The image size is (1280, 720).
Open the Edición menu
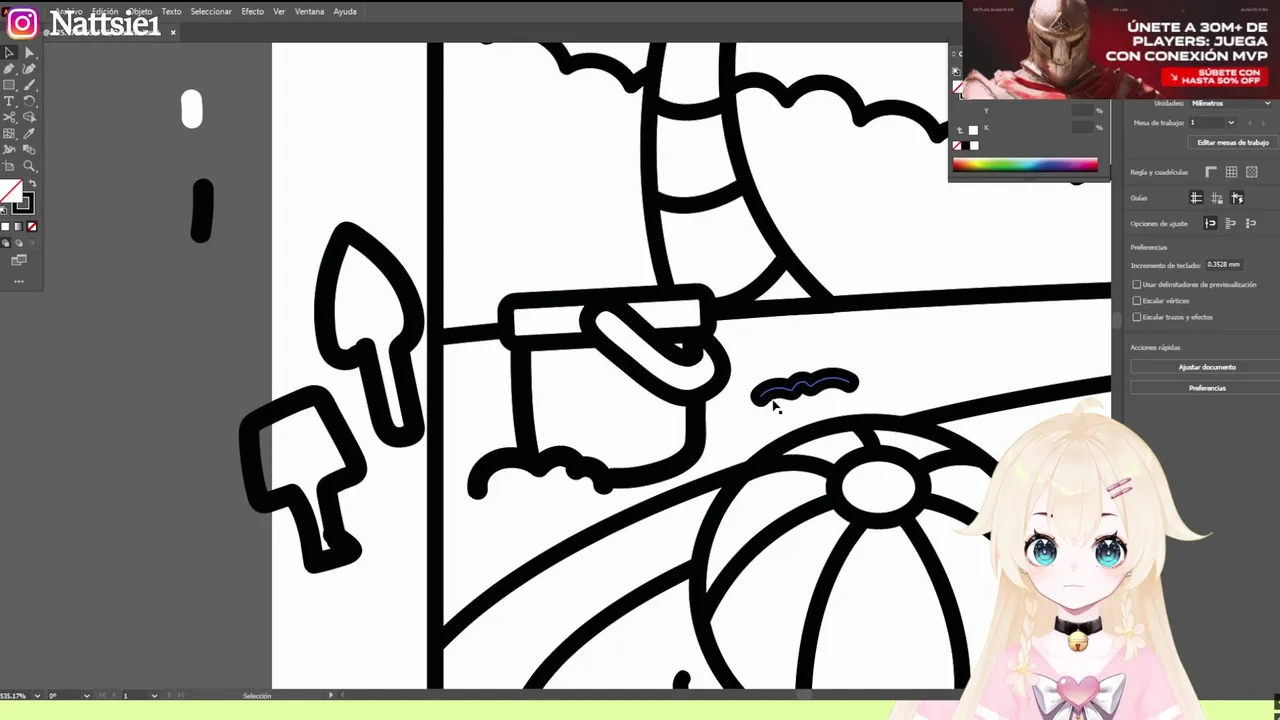(104, 11)
